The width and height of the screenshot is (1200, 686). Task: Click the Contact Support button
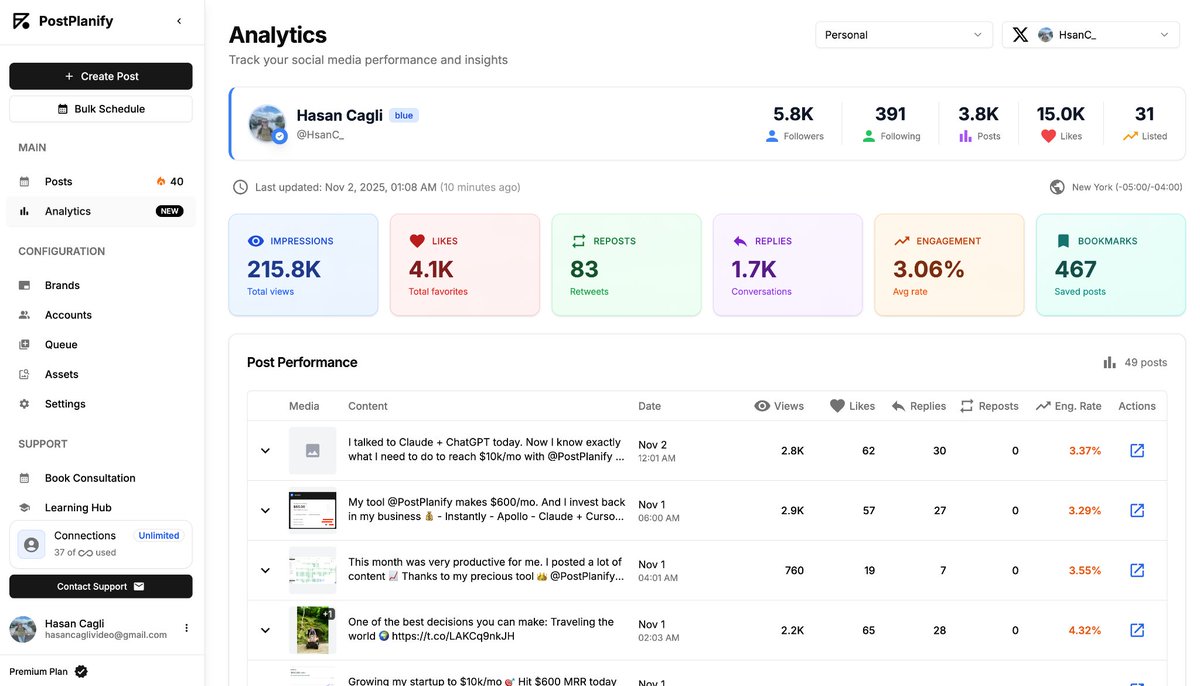100,586
